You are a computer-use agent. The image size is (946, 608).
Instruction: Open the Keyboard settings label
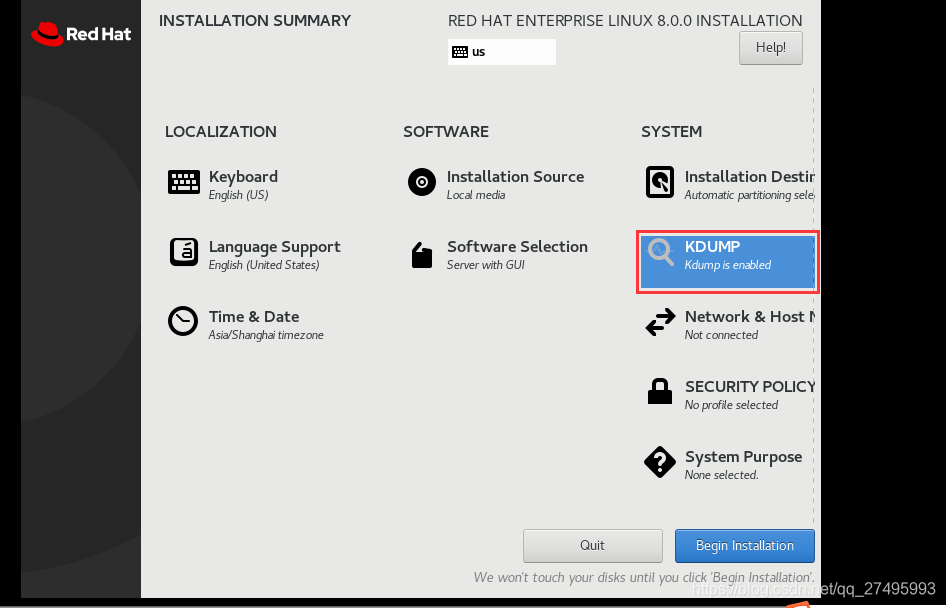point(243,177)
